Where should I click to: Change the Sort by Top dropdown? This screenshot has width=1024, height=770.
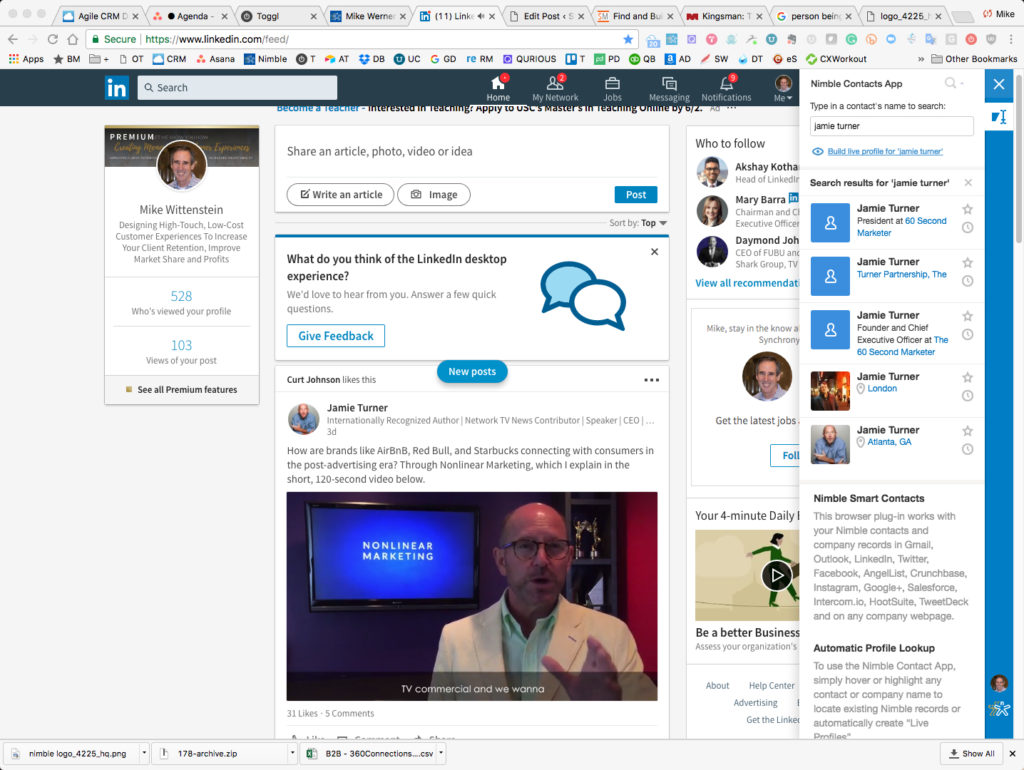click(x=638, y=223)
